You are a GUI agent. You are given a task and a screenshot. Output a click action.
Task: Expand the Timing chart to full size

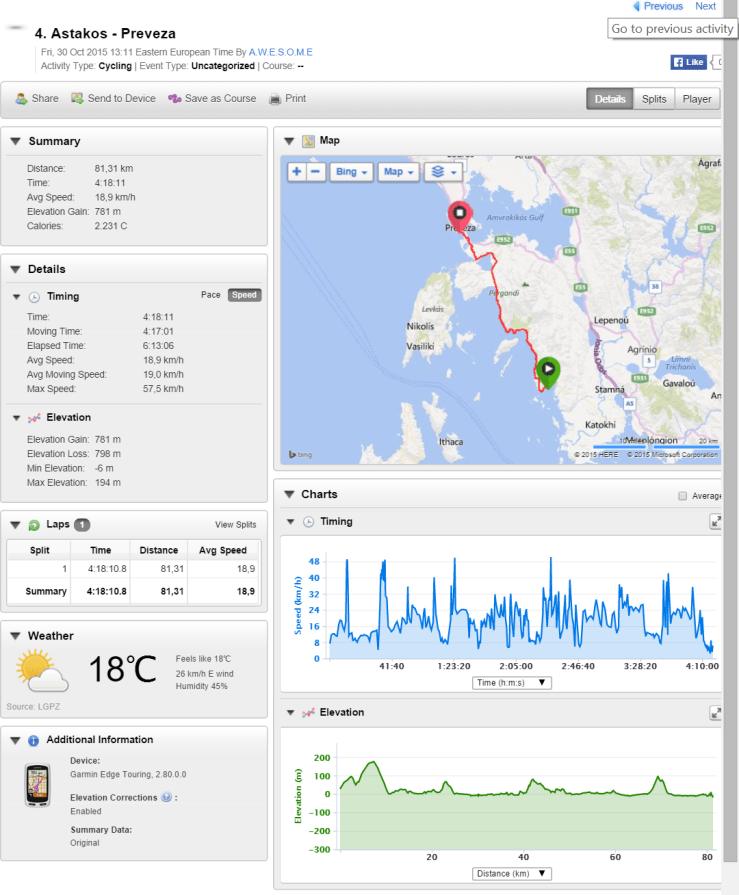click(716, 521)
